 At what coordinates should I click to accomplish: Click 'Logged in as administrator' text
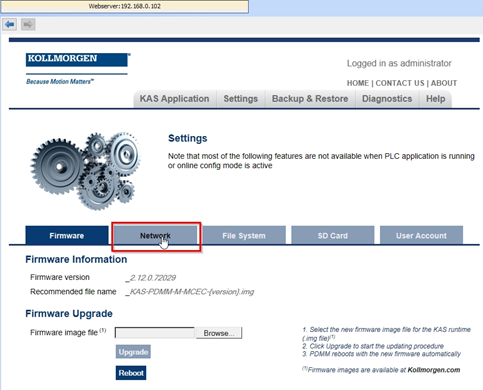click(399, 63)
